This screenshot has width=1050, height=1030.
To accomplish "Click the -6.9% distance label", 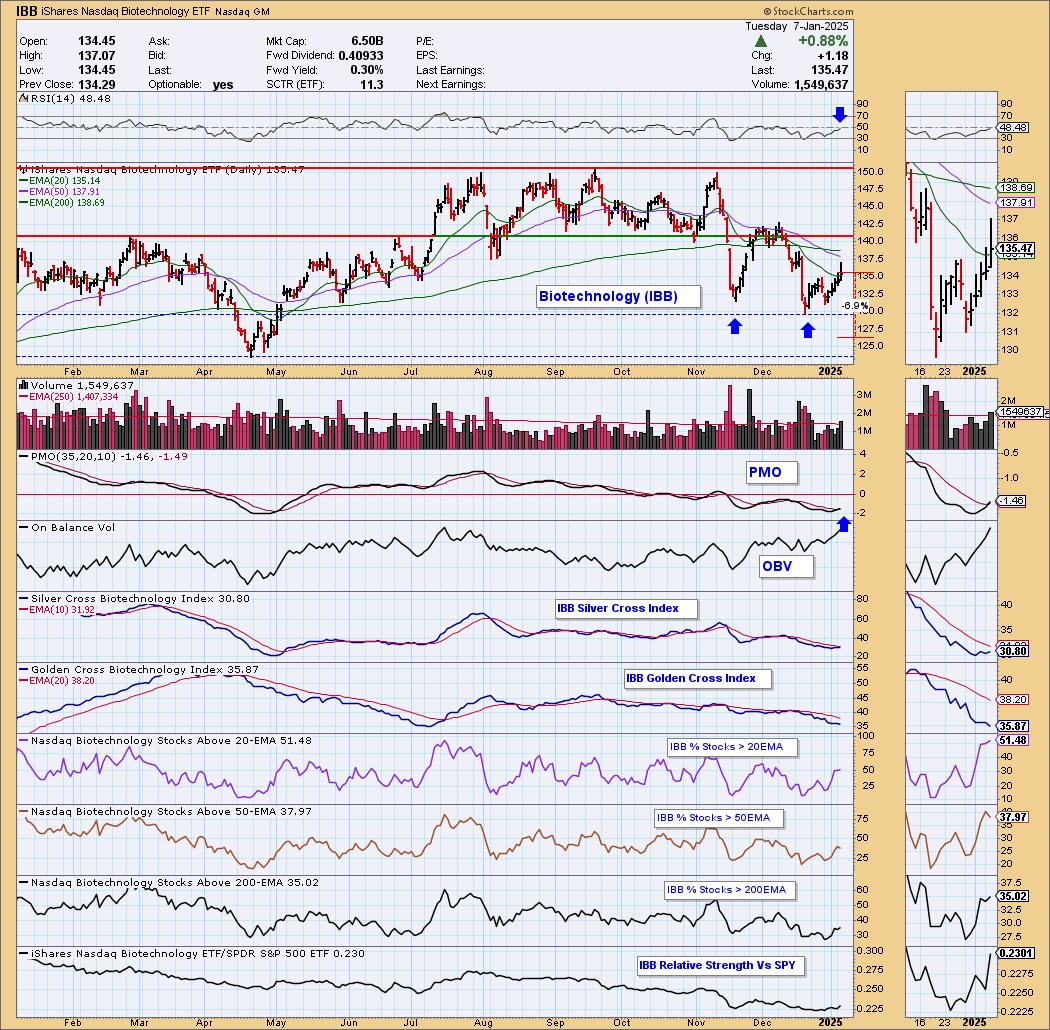I will pyautogui.click(x=854, y=305).
